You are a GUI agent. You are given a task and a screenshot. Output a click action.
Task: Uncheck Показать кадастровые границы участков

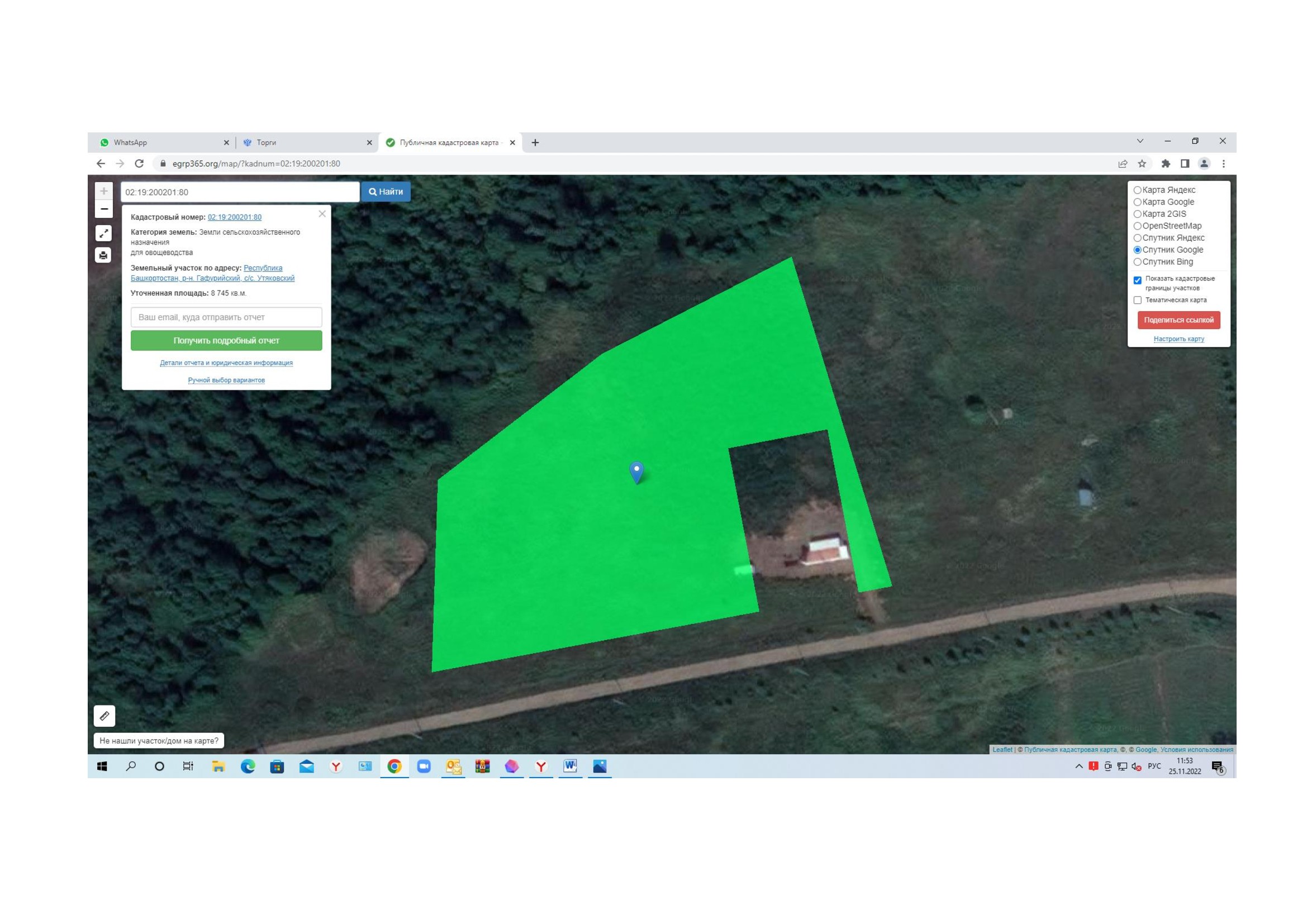pyautogui.click(x=1137, y=280)
